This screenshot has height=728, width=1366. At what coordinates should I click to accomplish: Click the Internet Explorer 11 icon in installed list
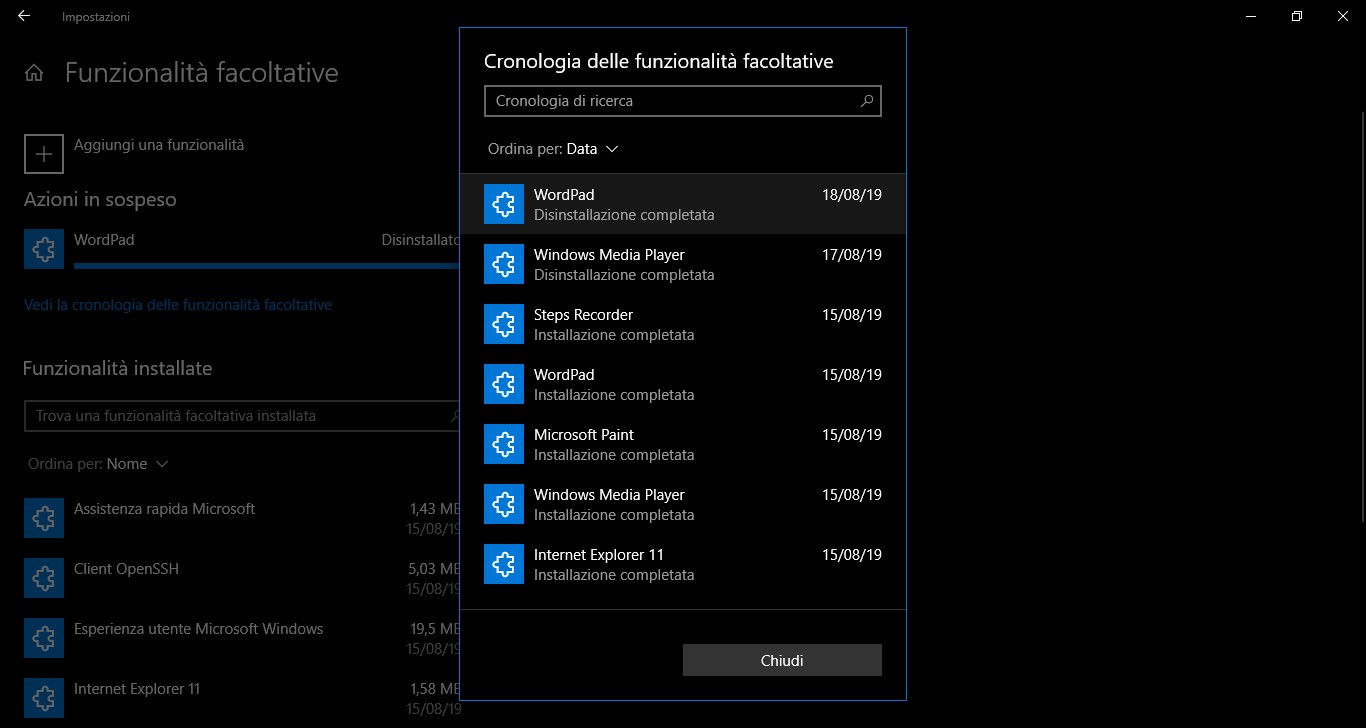pyautogui.click(x=44, y=698)
